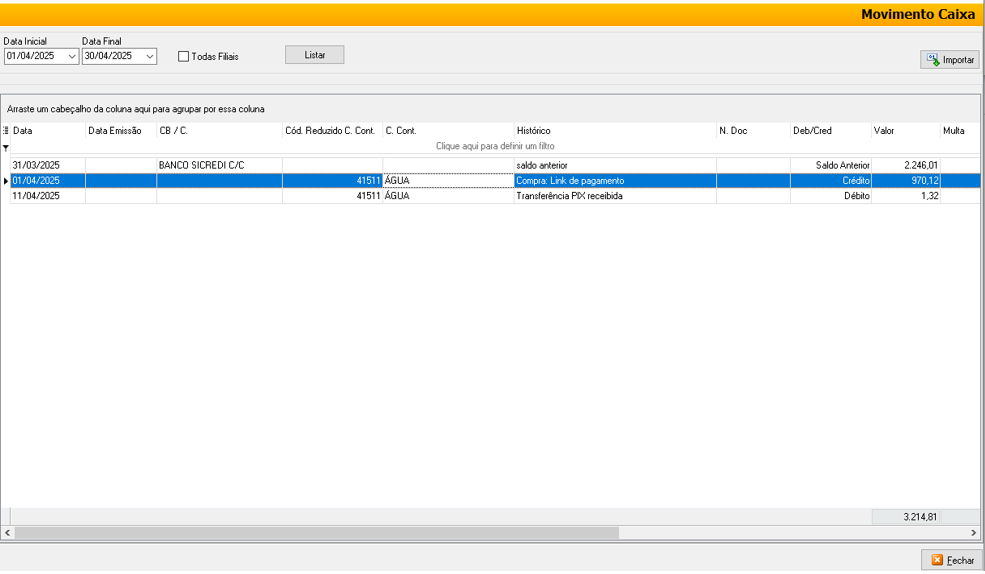Click 'Transferência PIX recebida' cell
Viewport: 985px width, 574px height.
click(x=615, y=196)
